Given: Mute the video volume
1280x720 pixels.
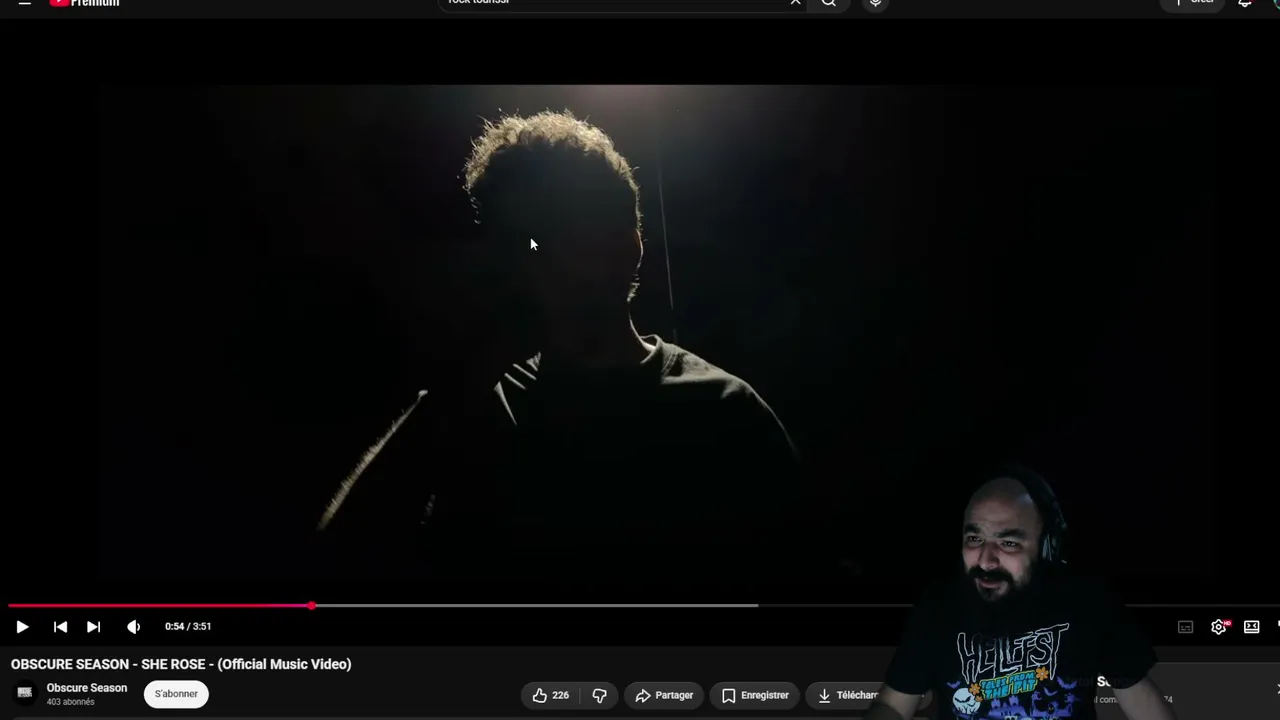Looking at the screenshot, I should click(133, 627).
